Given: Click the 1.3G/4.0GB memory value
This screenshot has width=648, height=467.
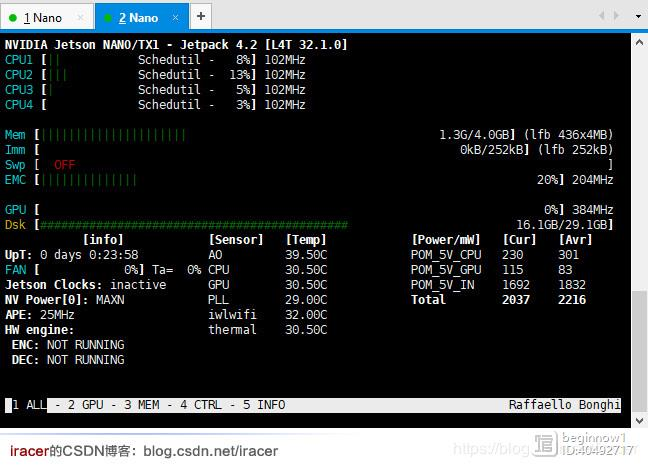Looking at the screenshot, I should [474, 135].
